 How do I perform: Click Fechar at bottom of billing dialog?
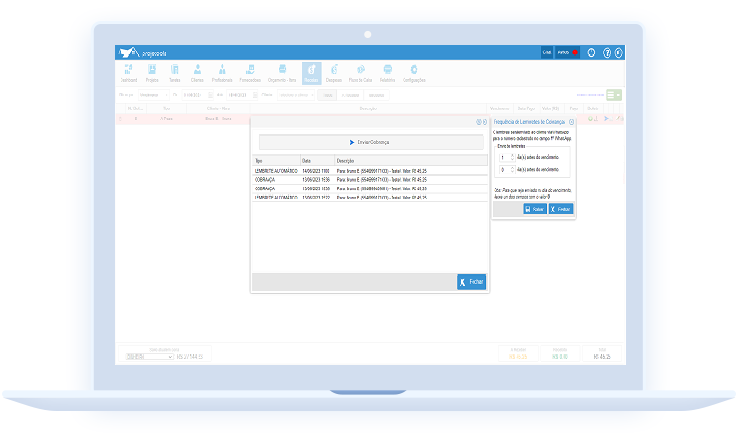(471, 282)
